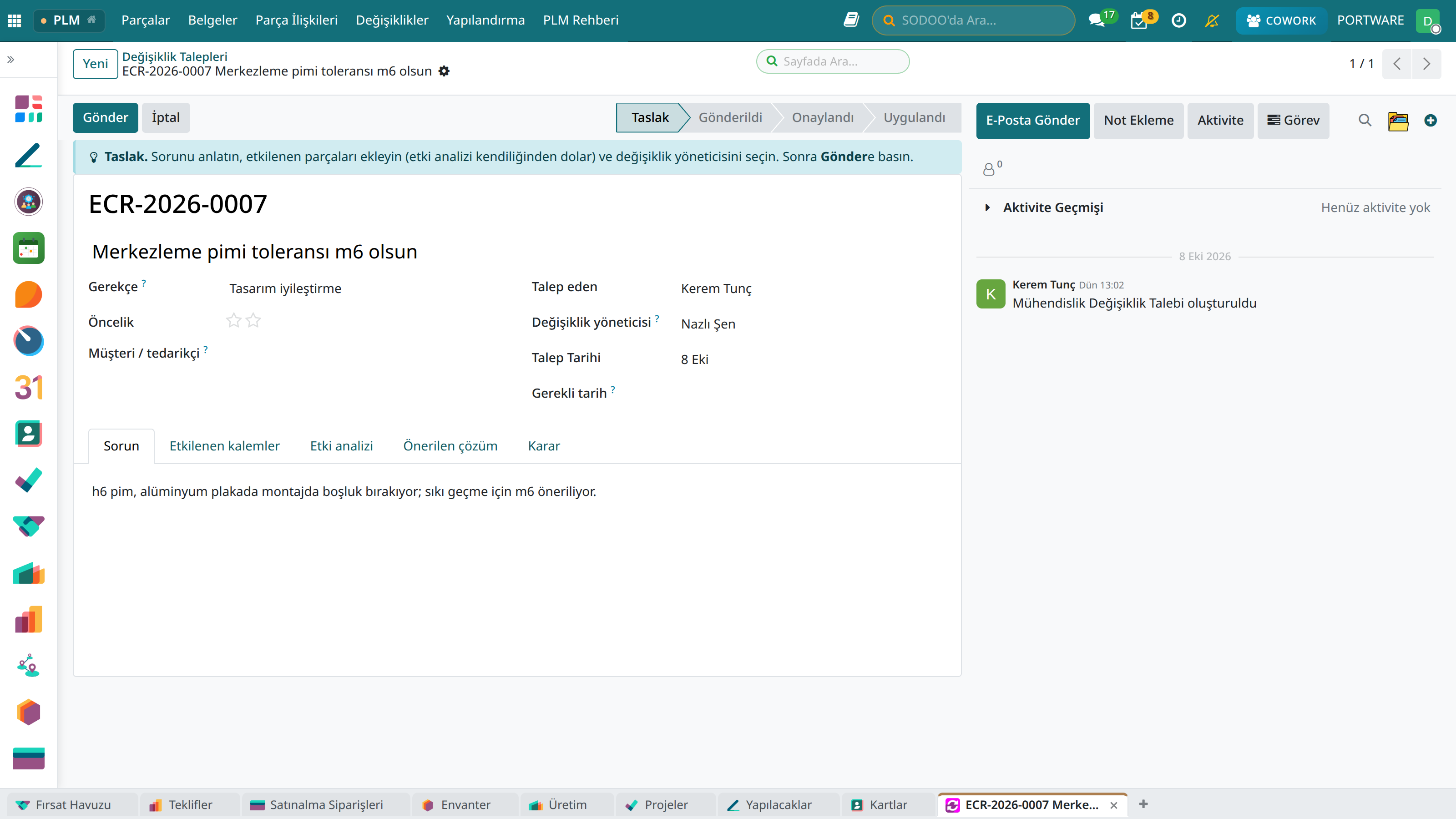This screenshot has width=1456, height=819.
Task: Open Değişiklik Talepleri breadcrumb link
Action: click(175, 56)
